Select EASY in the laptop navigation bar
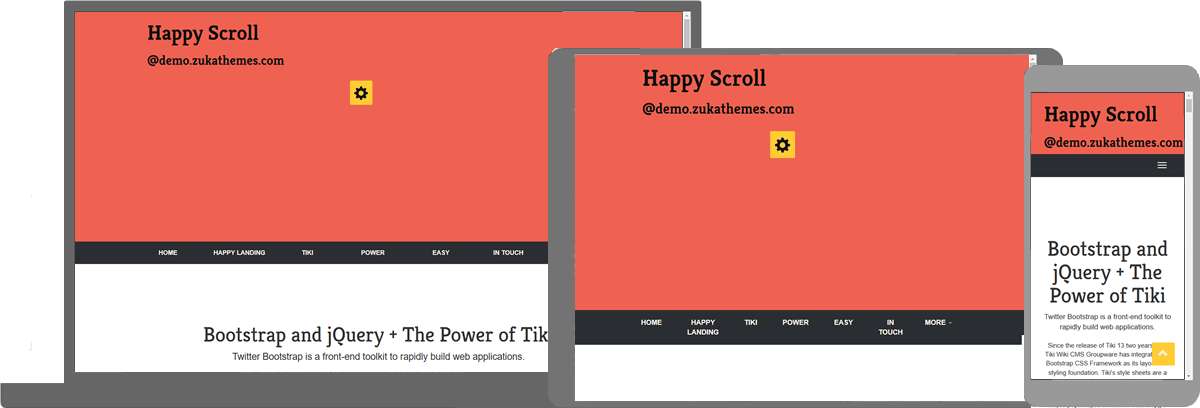1200x408 pixels. click(x=441, y=253)
